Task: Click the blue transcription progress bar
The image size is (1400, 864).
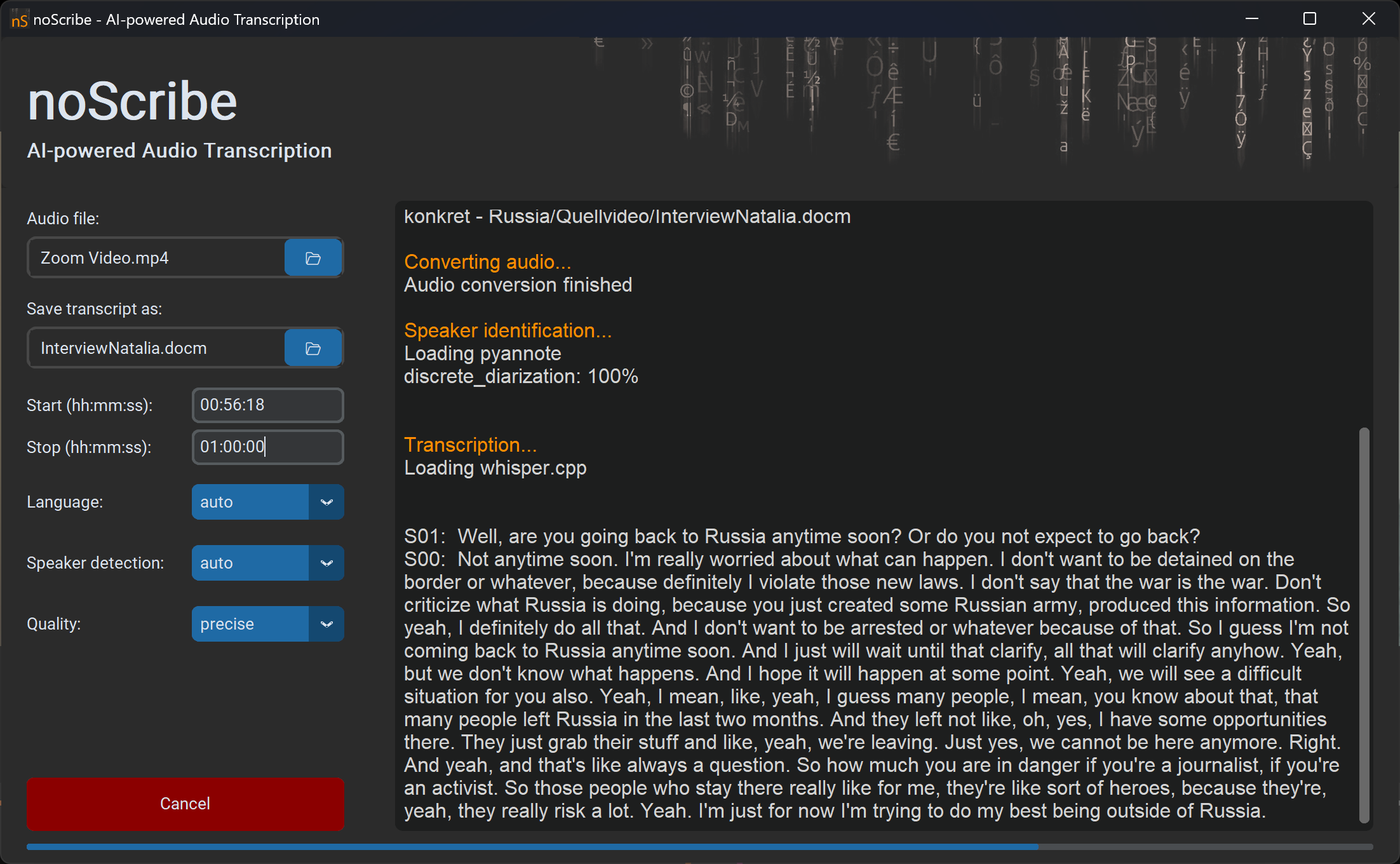Action: coord(532,847)
